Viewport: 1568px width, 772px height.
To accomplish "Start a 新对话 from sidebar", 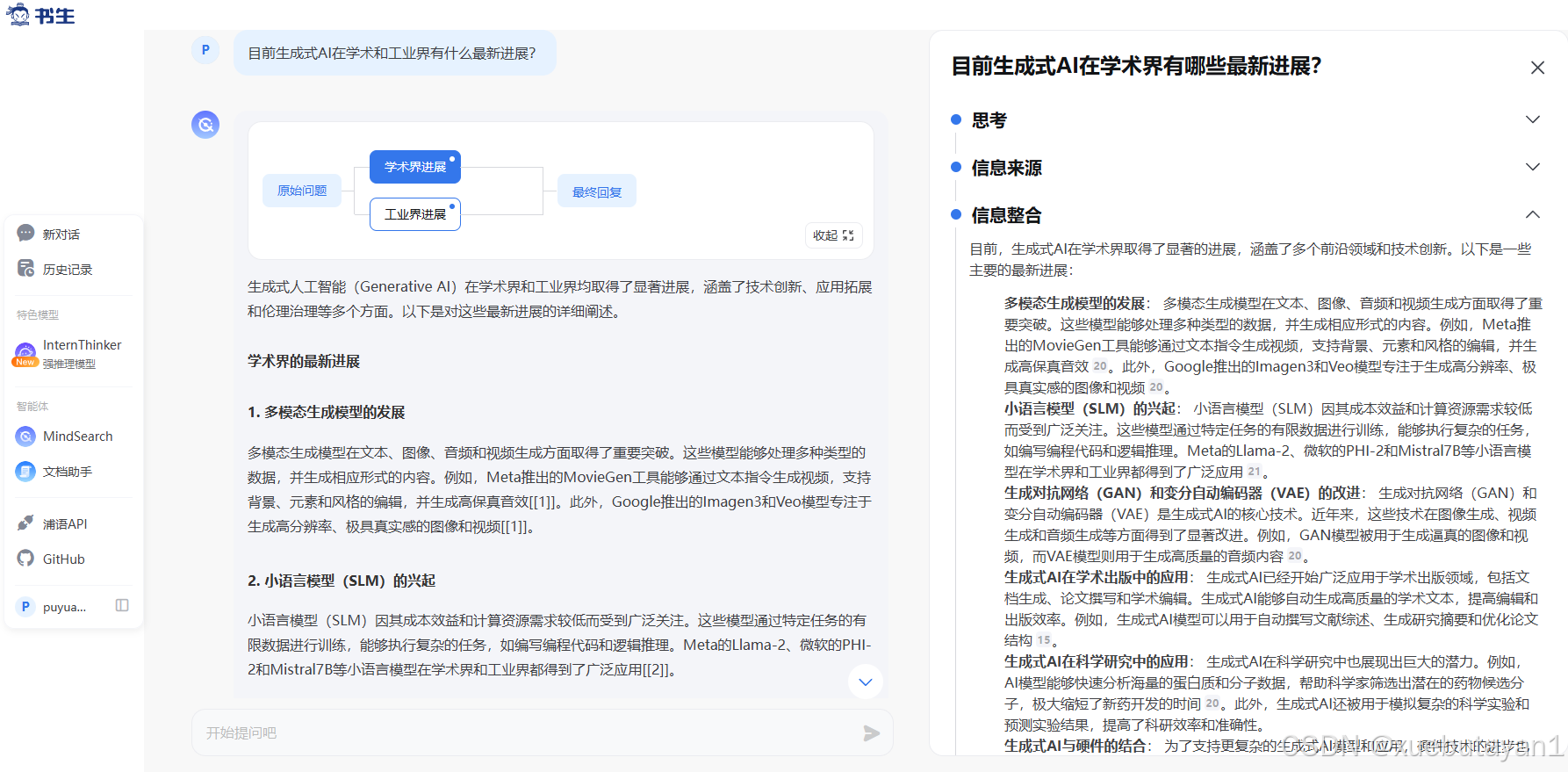I will (61, 234).
